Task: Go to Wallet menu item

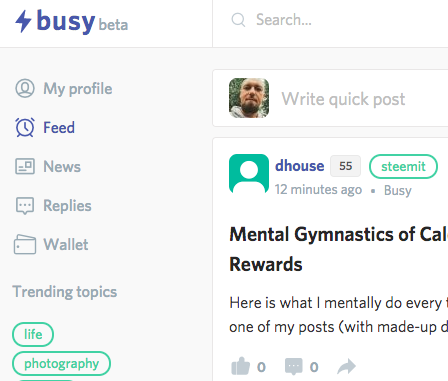Action: pos(66,244)
